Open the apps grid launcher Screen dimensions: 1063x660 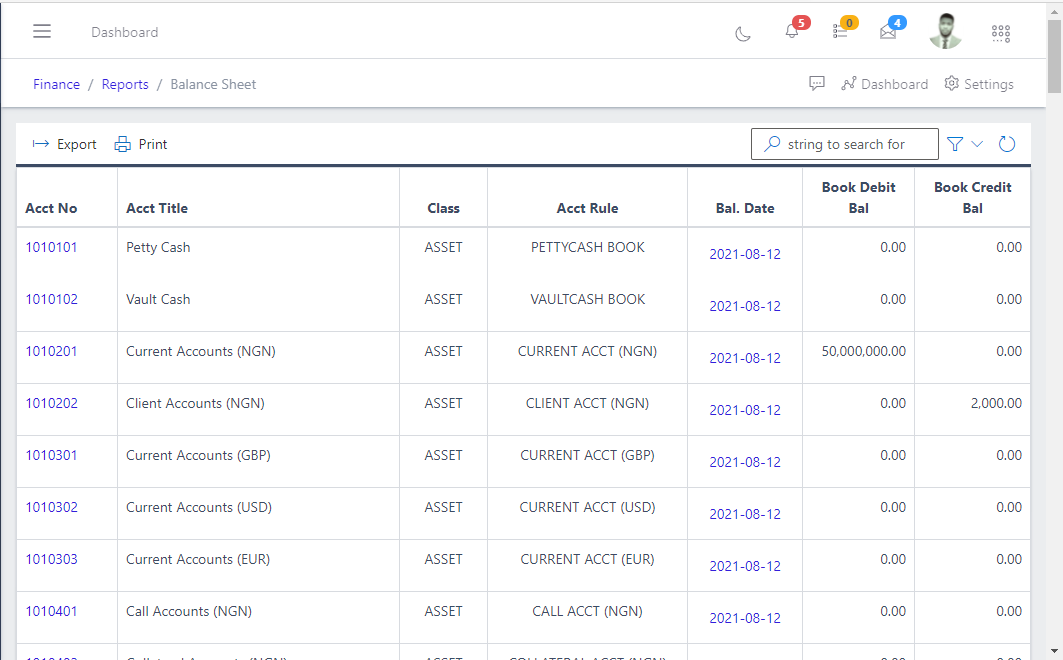coord(1001,33)
